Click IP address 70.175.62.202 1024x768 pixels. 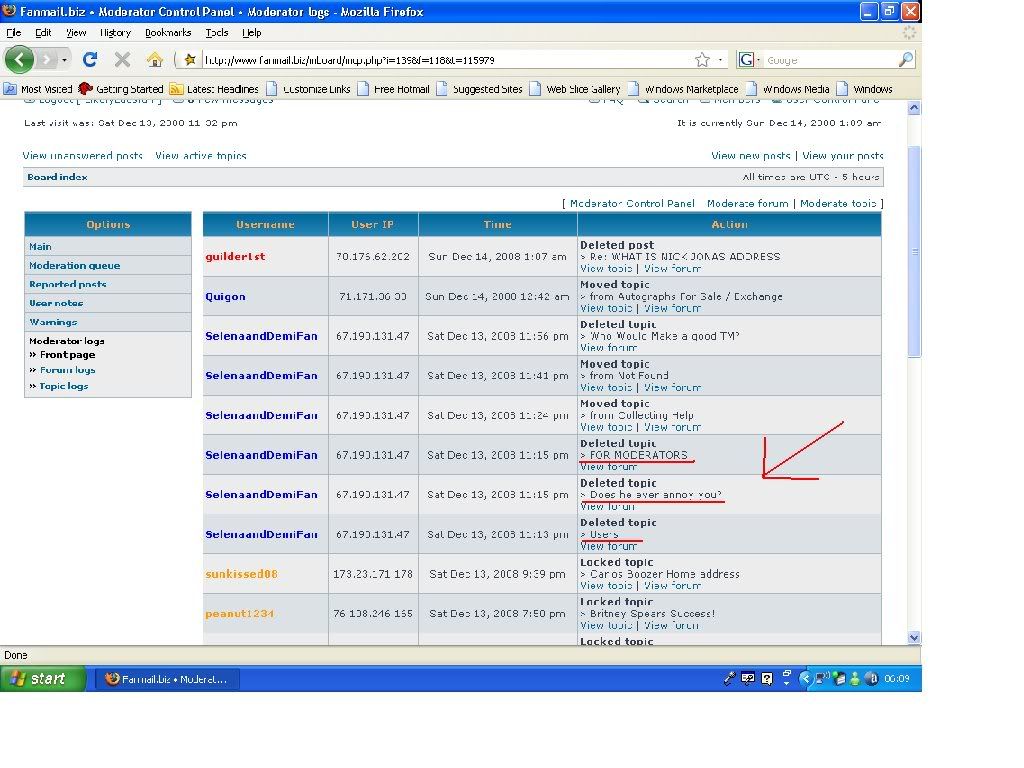[372, 257]
